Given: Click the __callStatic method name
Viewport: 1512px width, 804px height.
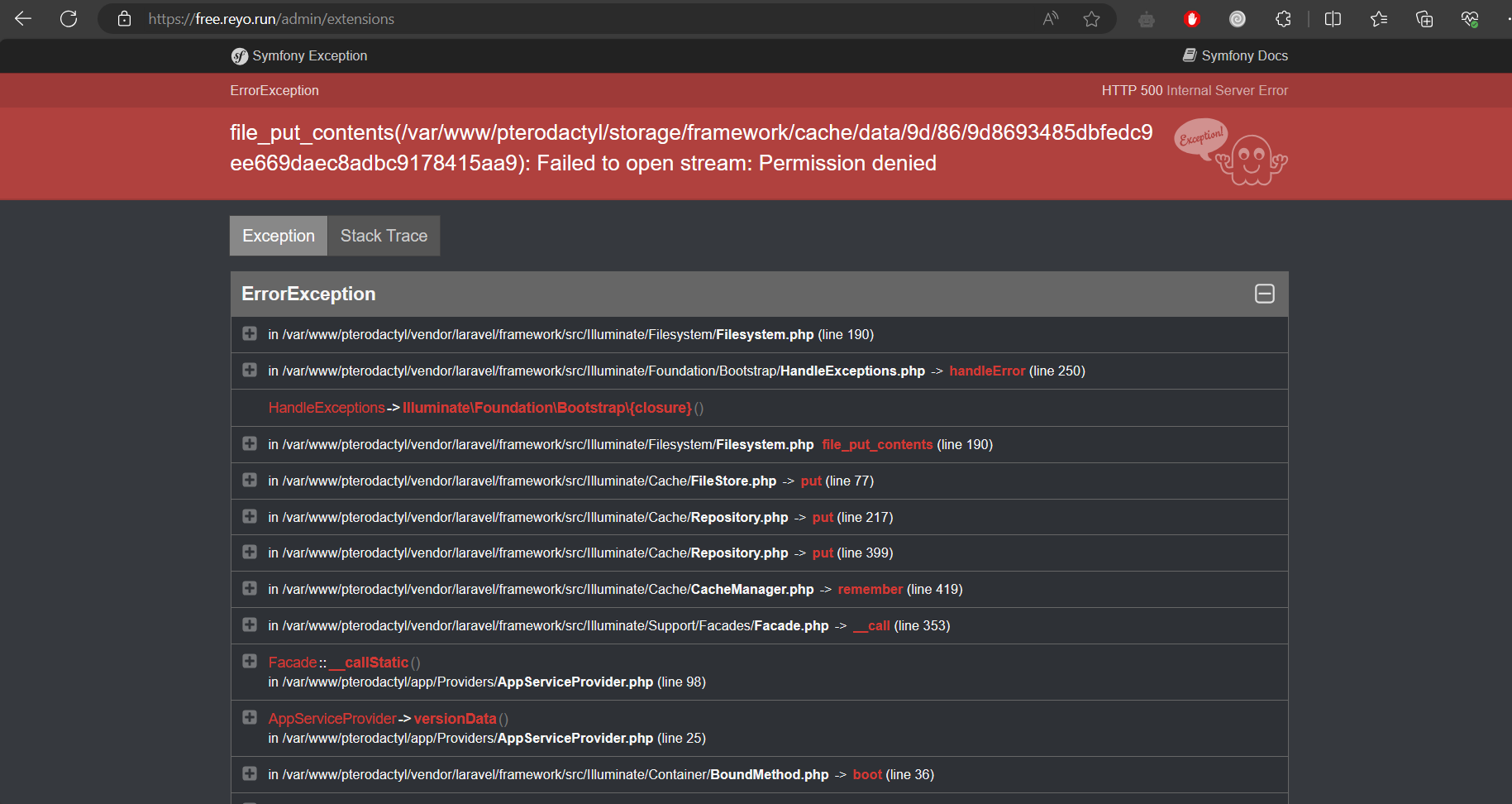Looking at the screenshot, I should click(369, 663).
